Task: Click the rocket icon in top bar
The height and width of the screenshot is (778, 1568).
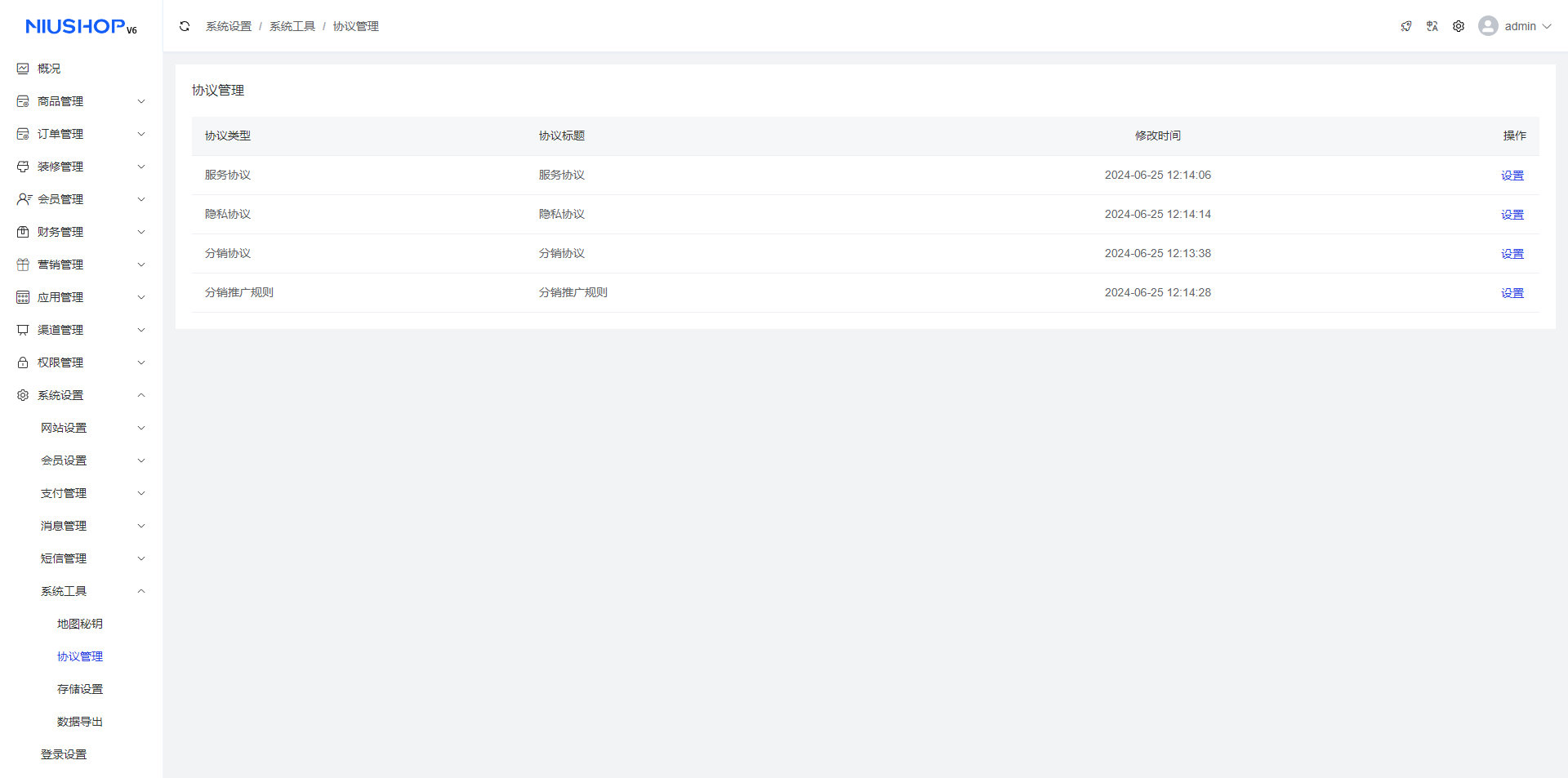Action: click(1405, 26)
